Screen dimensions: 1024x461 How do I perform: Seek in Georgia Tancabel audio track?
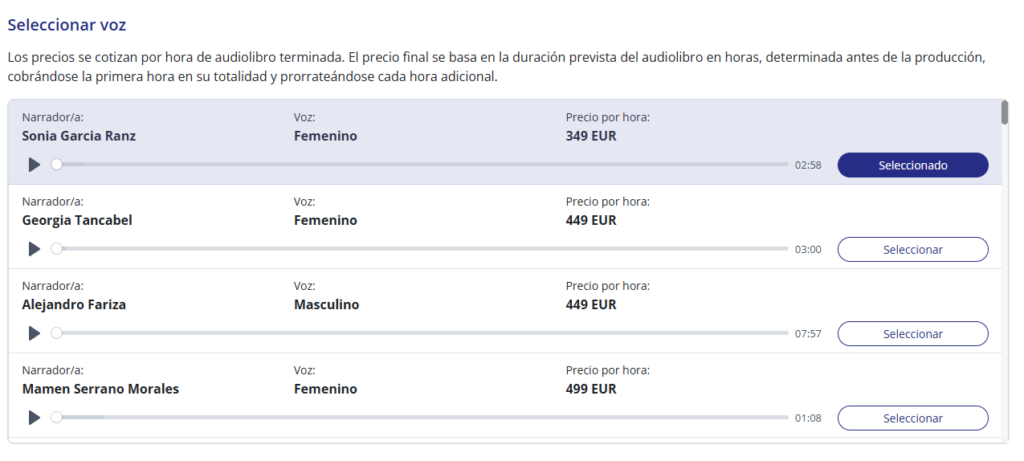coord(420,248)
